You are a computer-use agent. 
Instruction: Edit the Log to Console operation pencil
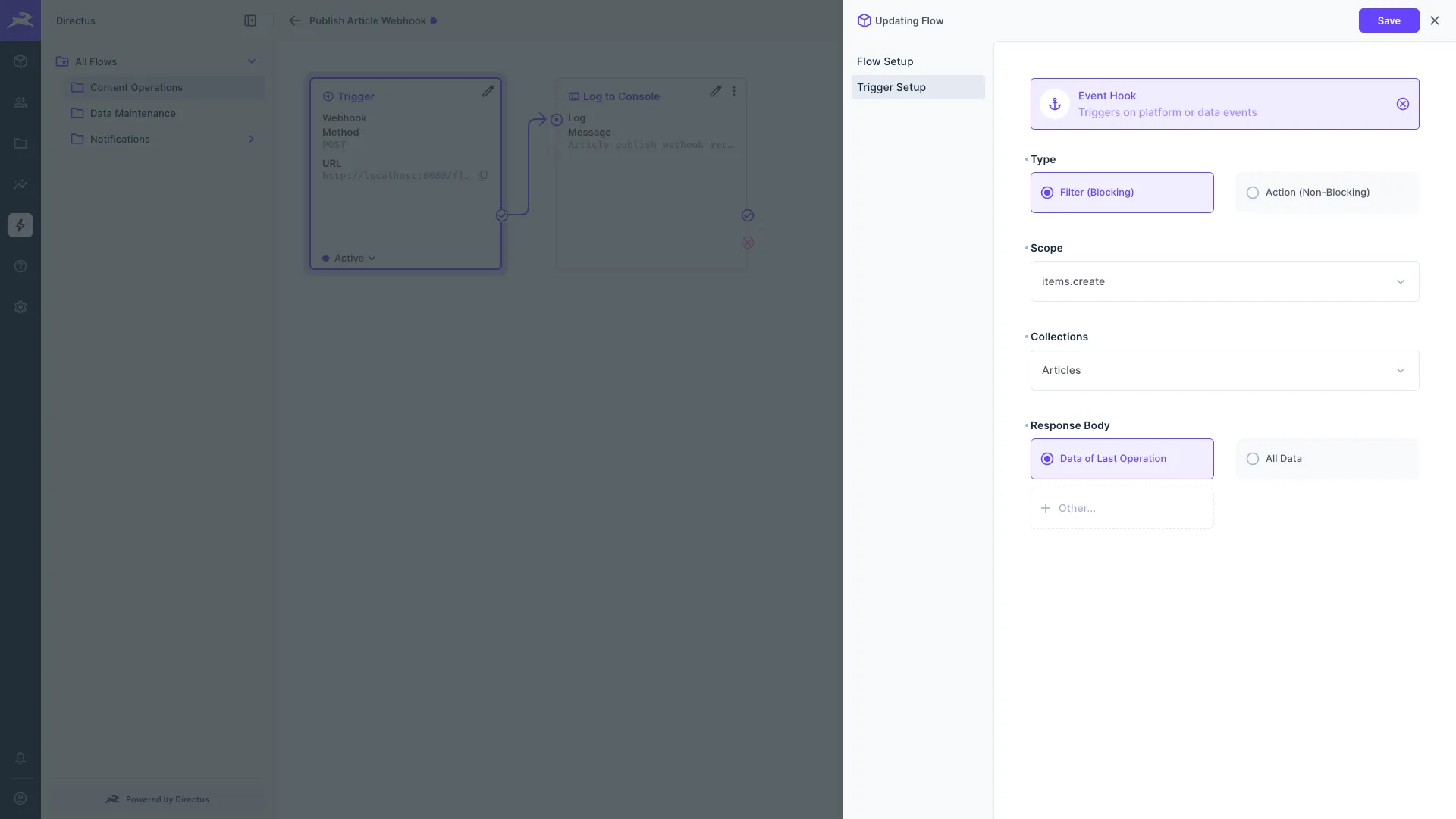716,91
